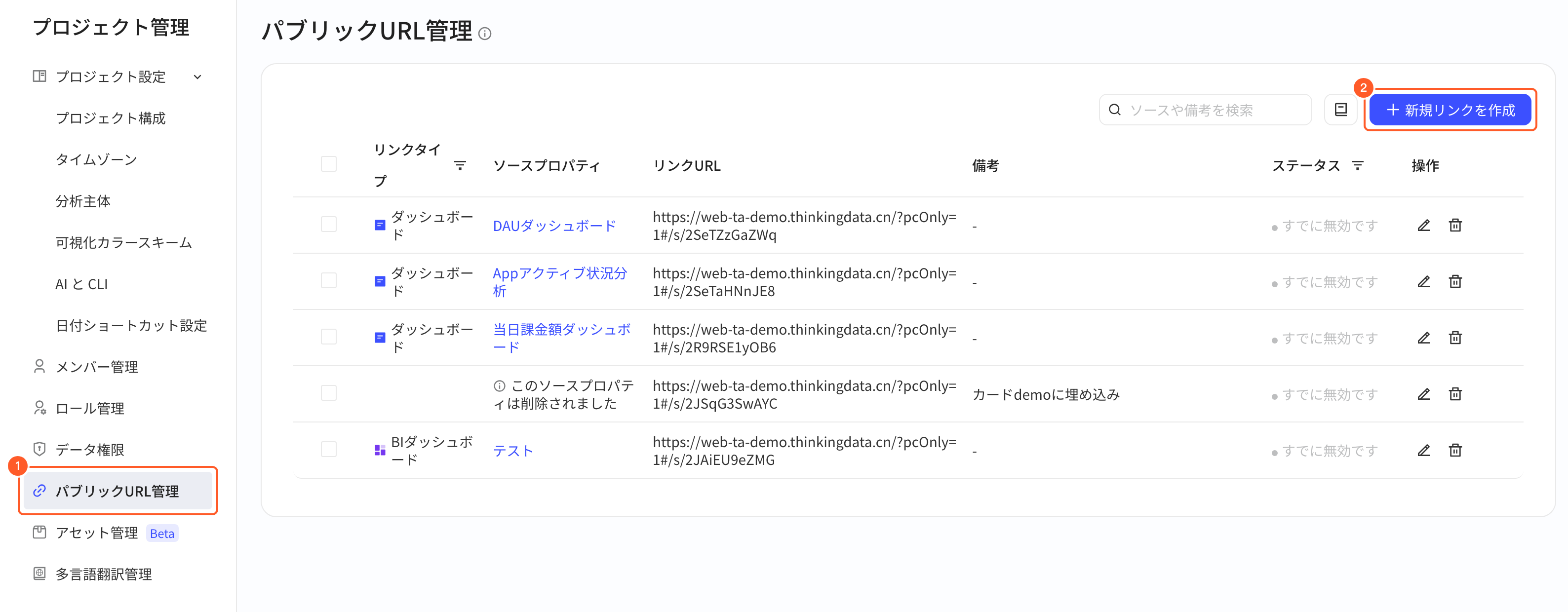This screenshot has width=1568, height=612.
Task: Check the テスト row checkbox
Action: 329,450
